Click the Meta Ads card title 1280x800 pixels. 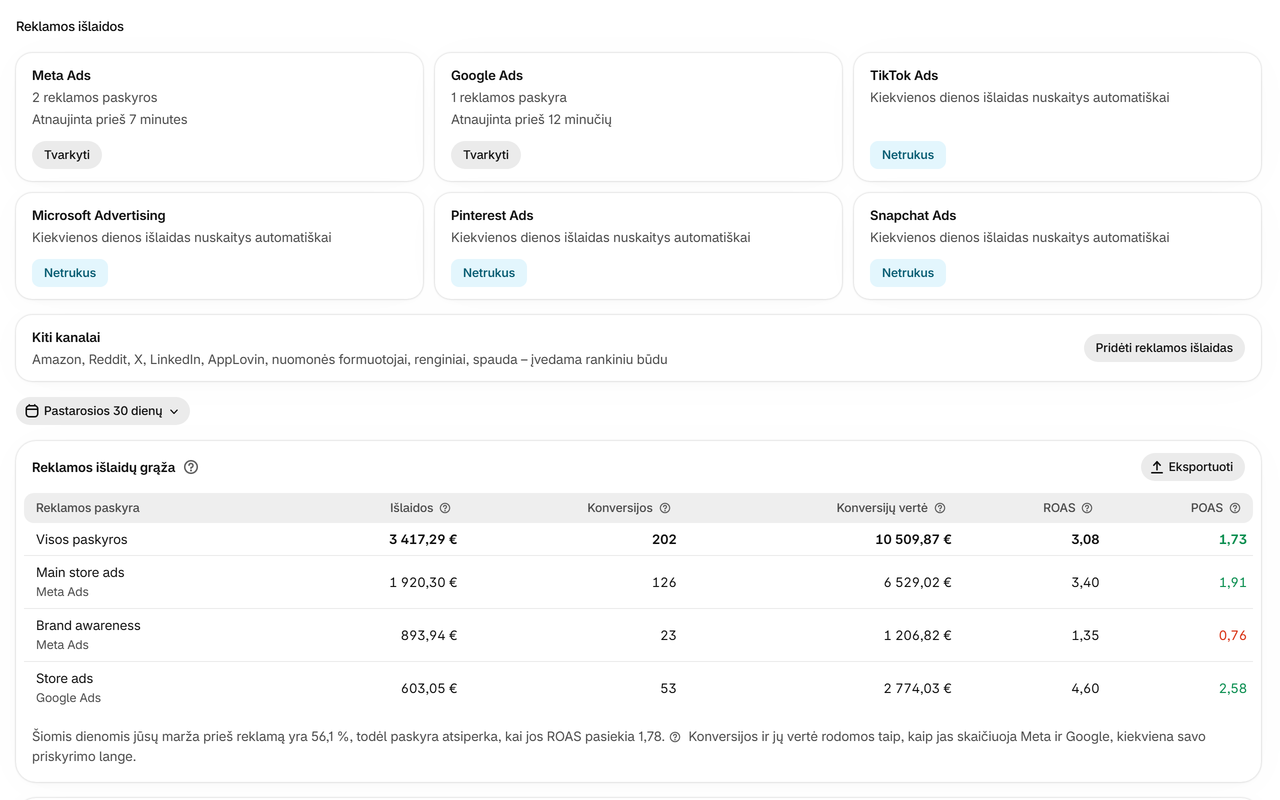click(x=62, y=75)
